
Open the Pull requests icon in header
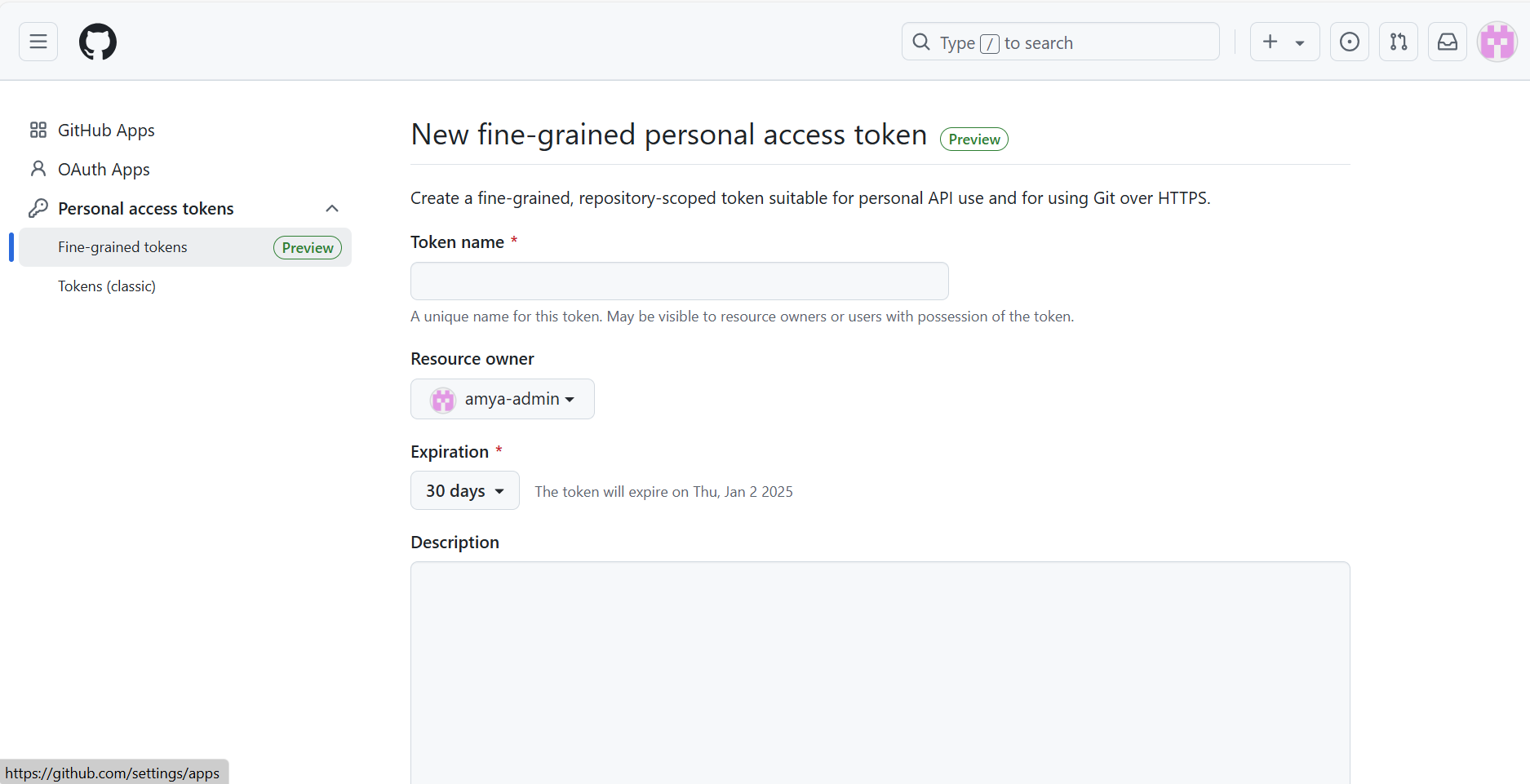click(x=1399, y=42)
